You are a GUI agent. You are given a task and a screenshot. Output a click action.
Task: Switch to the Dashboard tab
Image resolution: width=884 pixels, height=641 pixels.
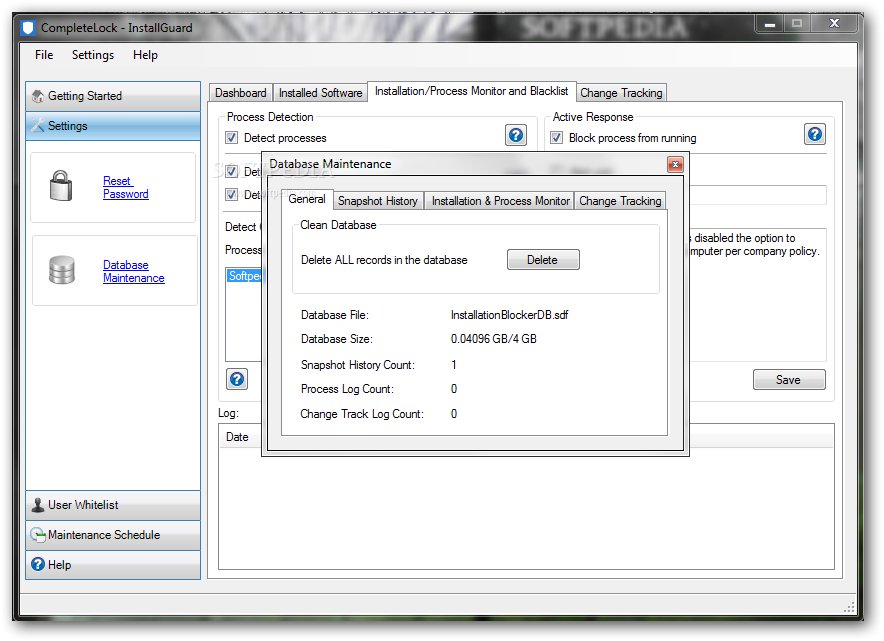coord(241,92)
